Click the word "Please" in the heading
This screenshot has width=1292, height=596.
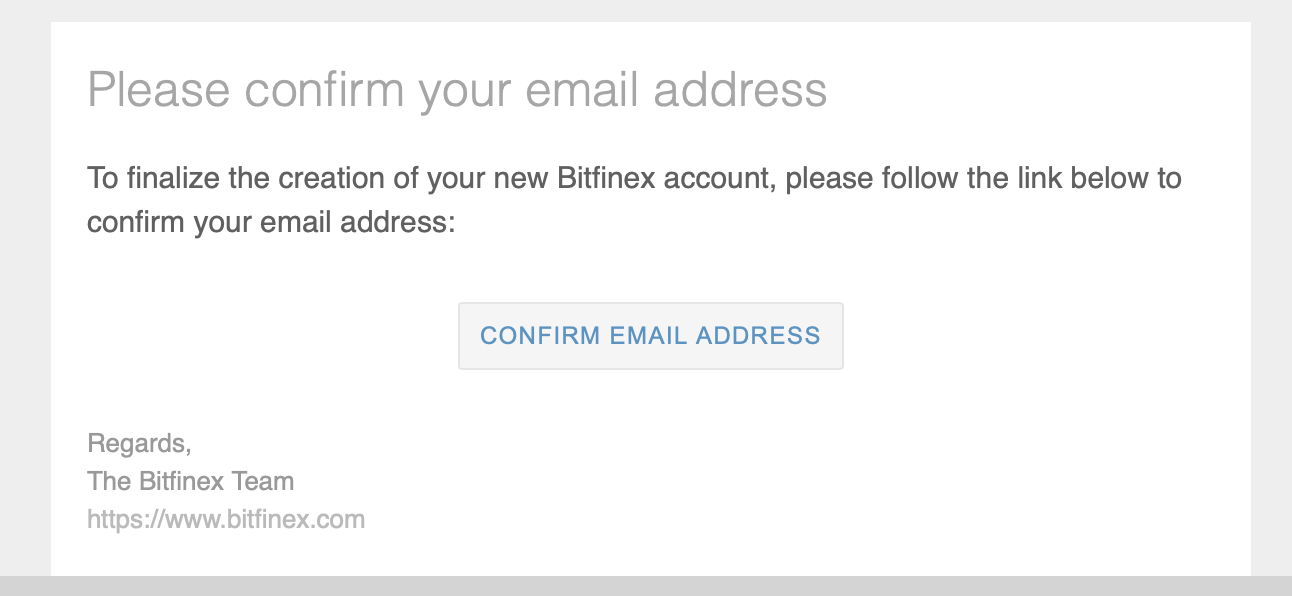click(x=159, y=91)
